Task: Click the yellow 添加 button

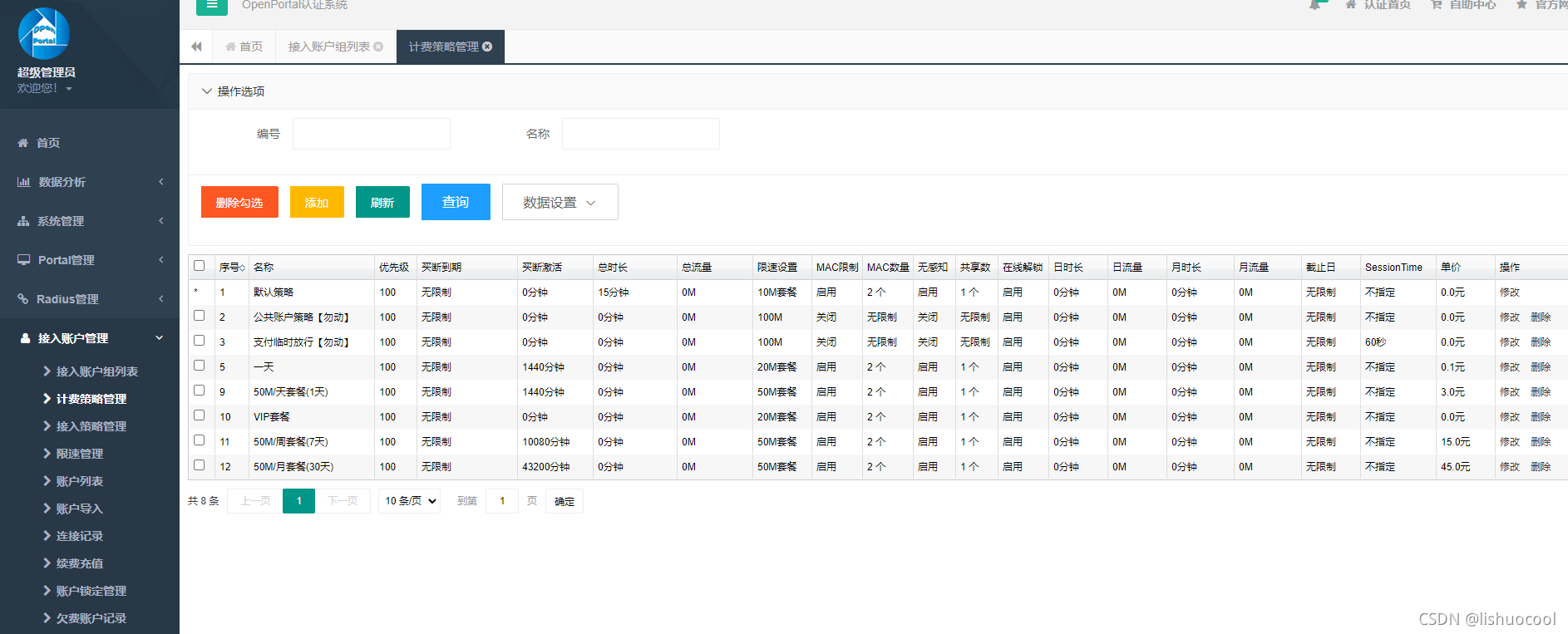Action: (x=317, y=202)
